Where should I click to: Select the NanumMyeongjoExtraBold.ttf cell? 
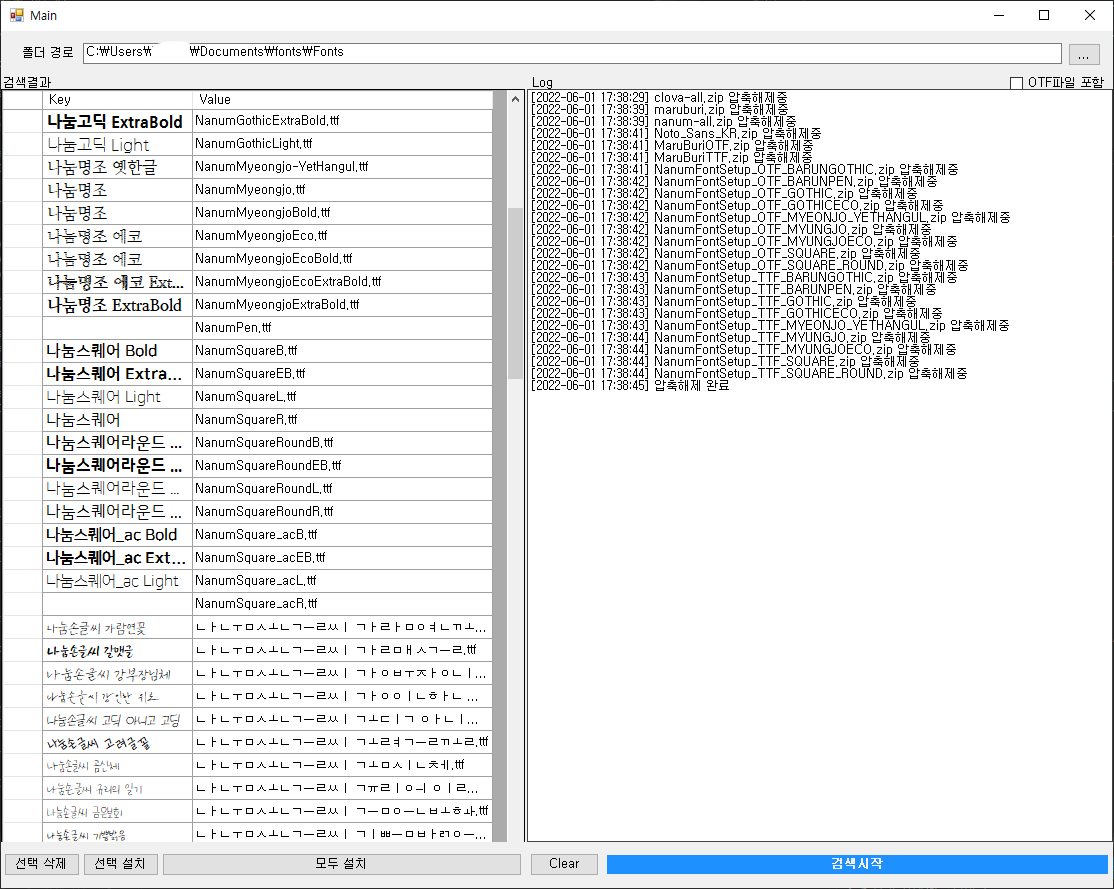pyautogui.click(x=342, y=305)
